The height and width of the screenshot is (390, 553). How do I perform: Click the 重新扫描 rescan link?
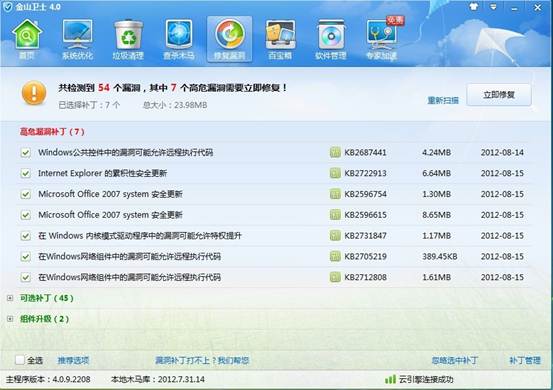pyautogui.click(x=443, y=100)
